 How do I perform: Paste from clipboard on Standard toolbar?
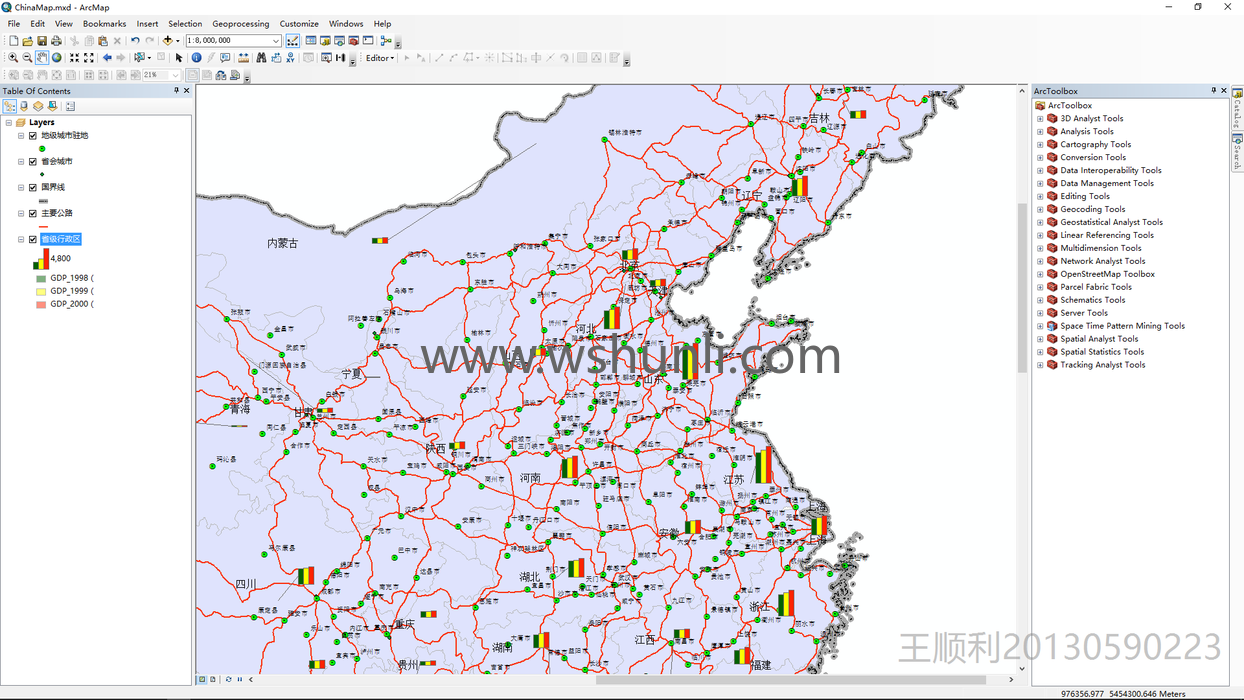pos(103,41)
